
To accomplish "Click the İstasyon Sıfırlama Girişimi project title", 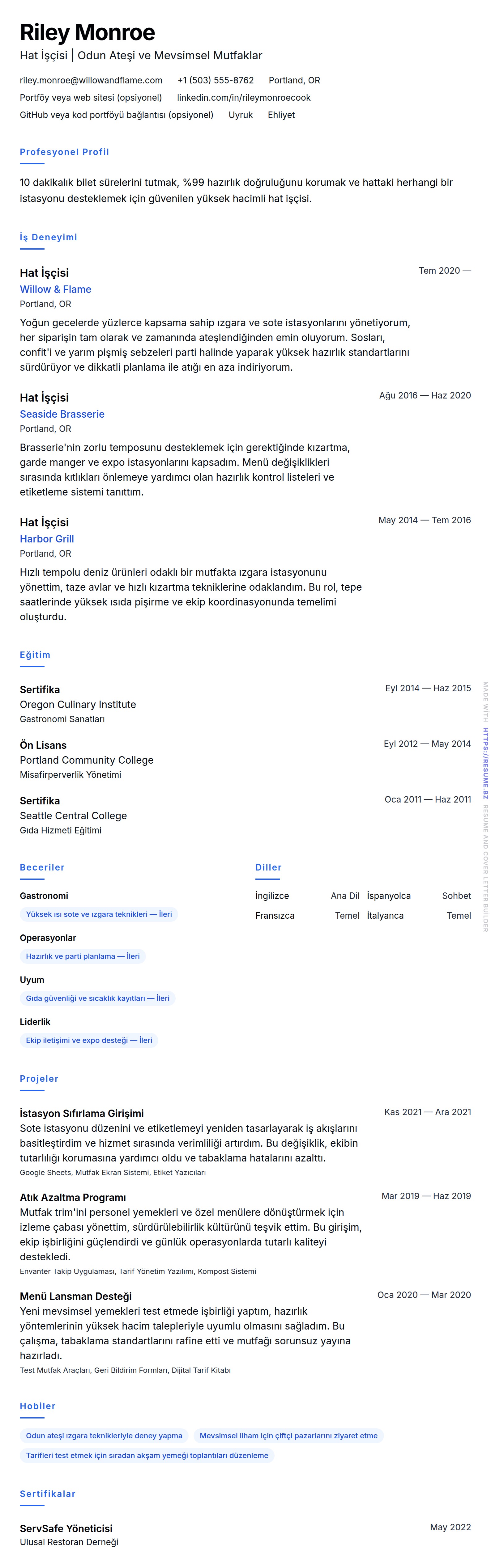I will click(82, 1113).
